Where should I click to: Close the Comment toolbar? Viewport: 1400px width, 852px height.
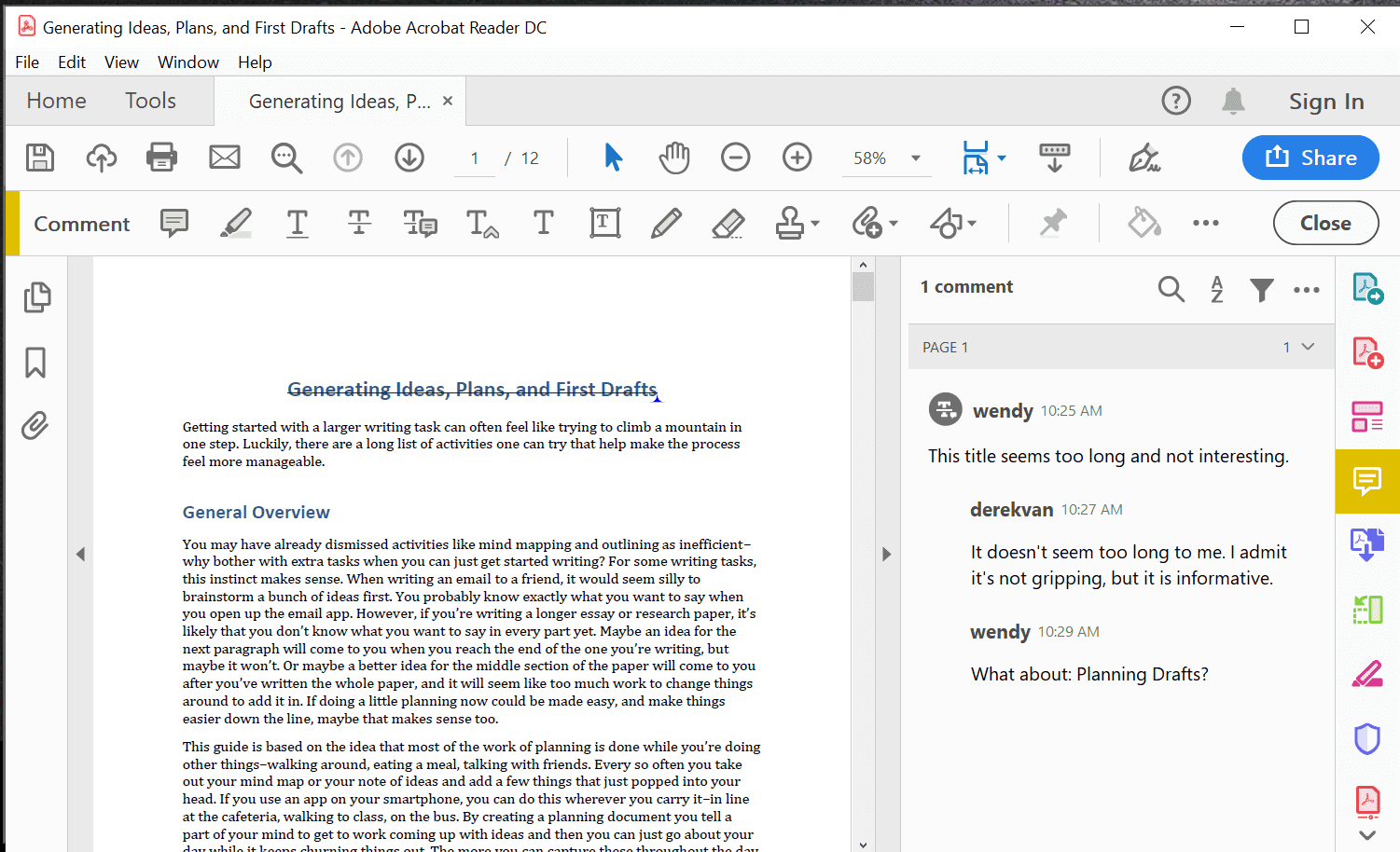coord(1325,223)
